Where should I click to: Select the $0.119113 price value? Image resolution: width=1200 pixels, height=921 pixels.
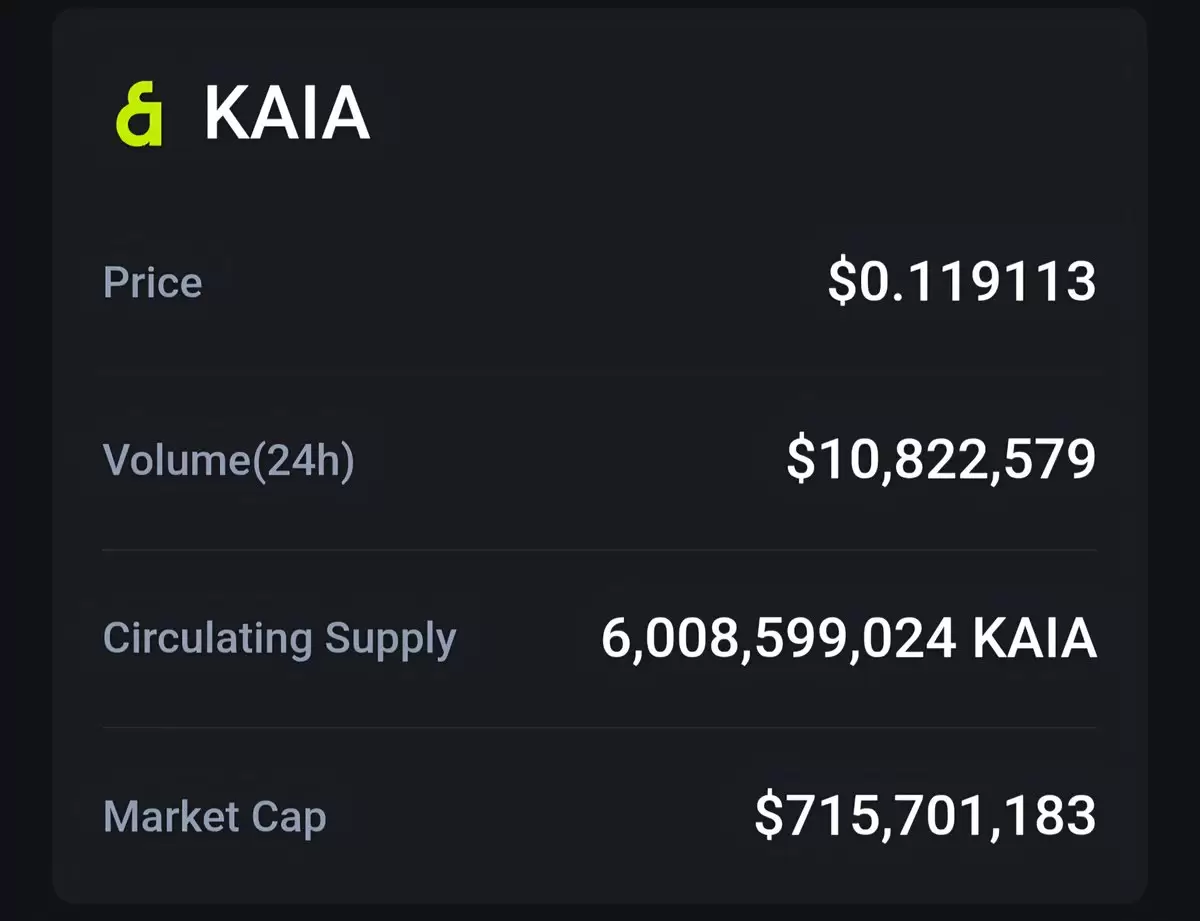962,281
